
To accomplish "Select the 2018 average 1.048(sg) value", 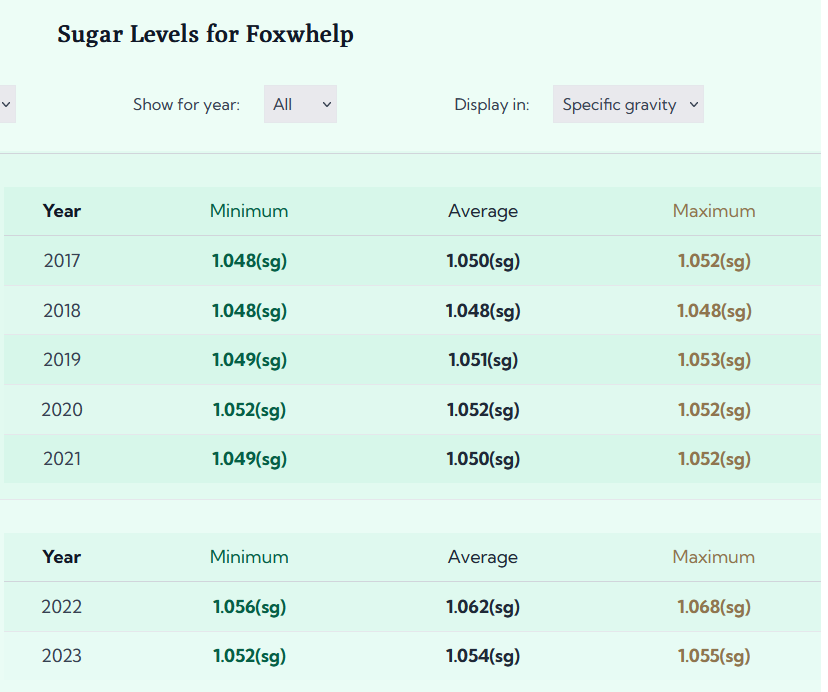I will (x=483, y=311).
